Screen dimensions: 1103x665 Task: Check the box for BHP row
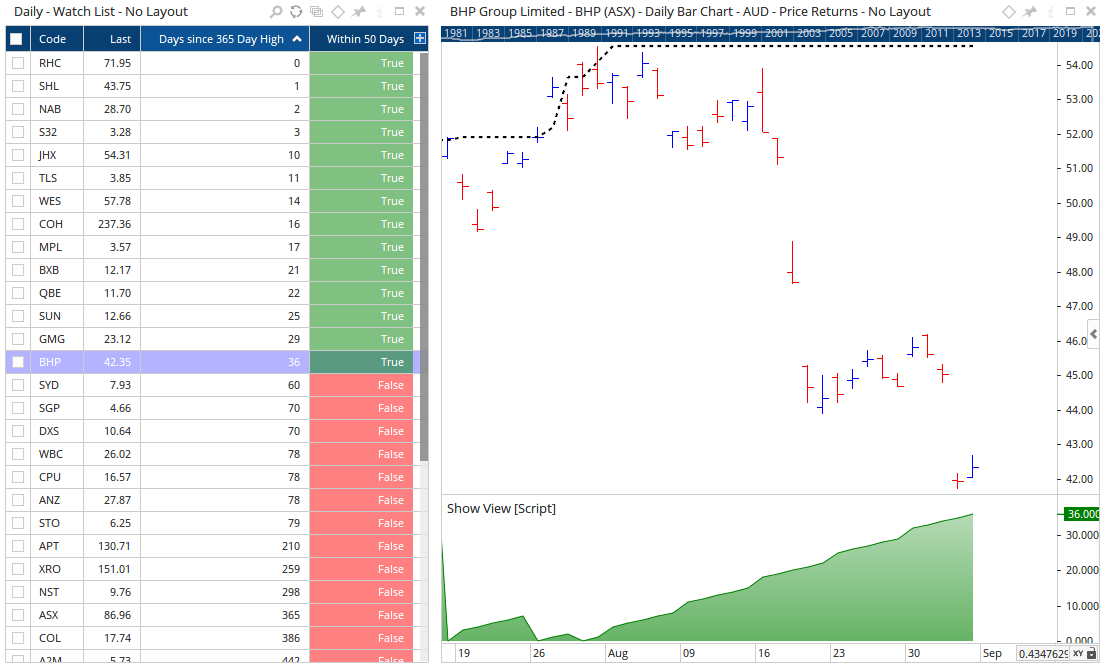tap(18, 362)
